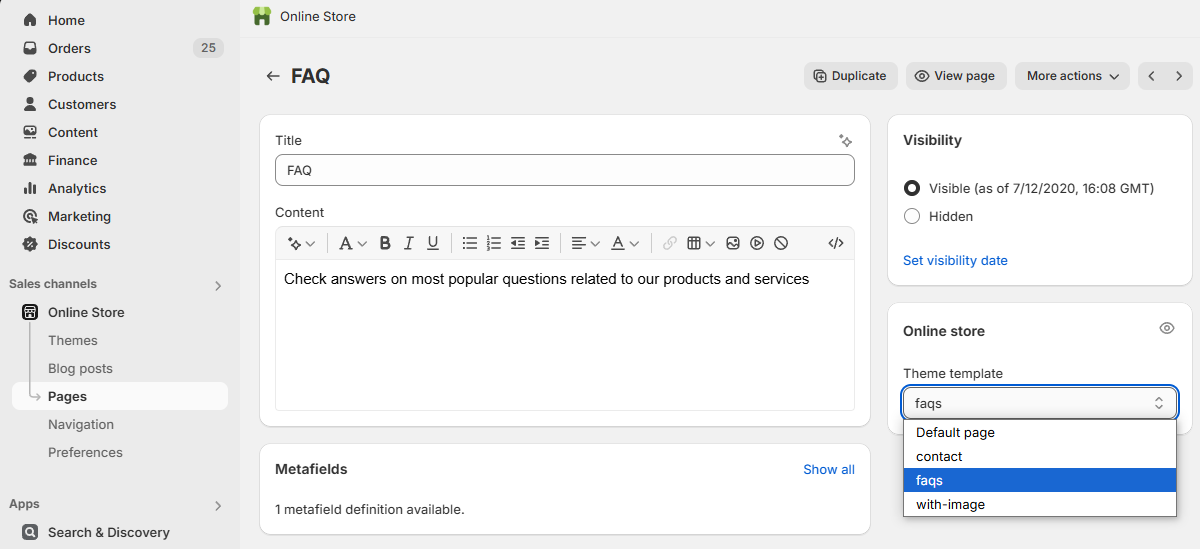The height and width of the screenshot is (549, 1200).
Task: Click the Duplicate button
Action: pos(850,76)
